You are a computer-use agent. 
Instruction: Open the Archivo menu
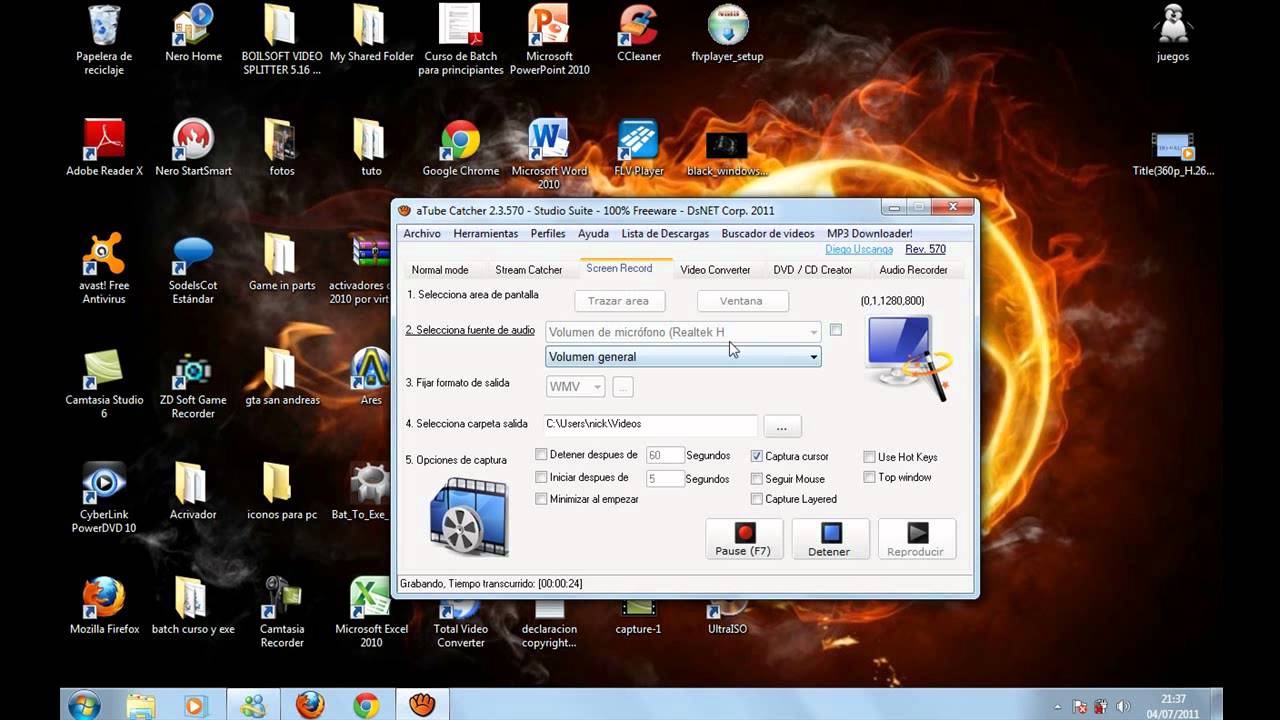(422, 233)
